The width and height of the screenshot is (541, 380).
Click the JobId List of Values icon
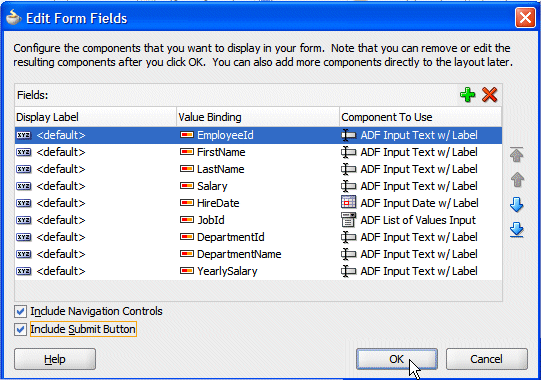click(348, 220)
